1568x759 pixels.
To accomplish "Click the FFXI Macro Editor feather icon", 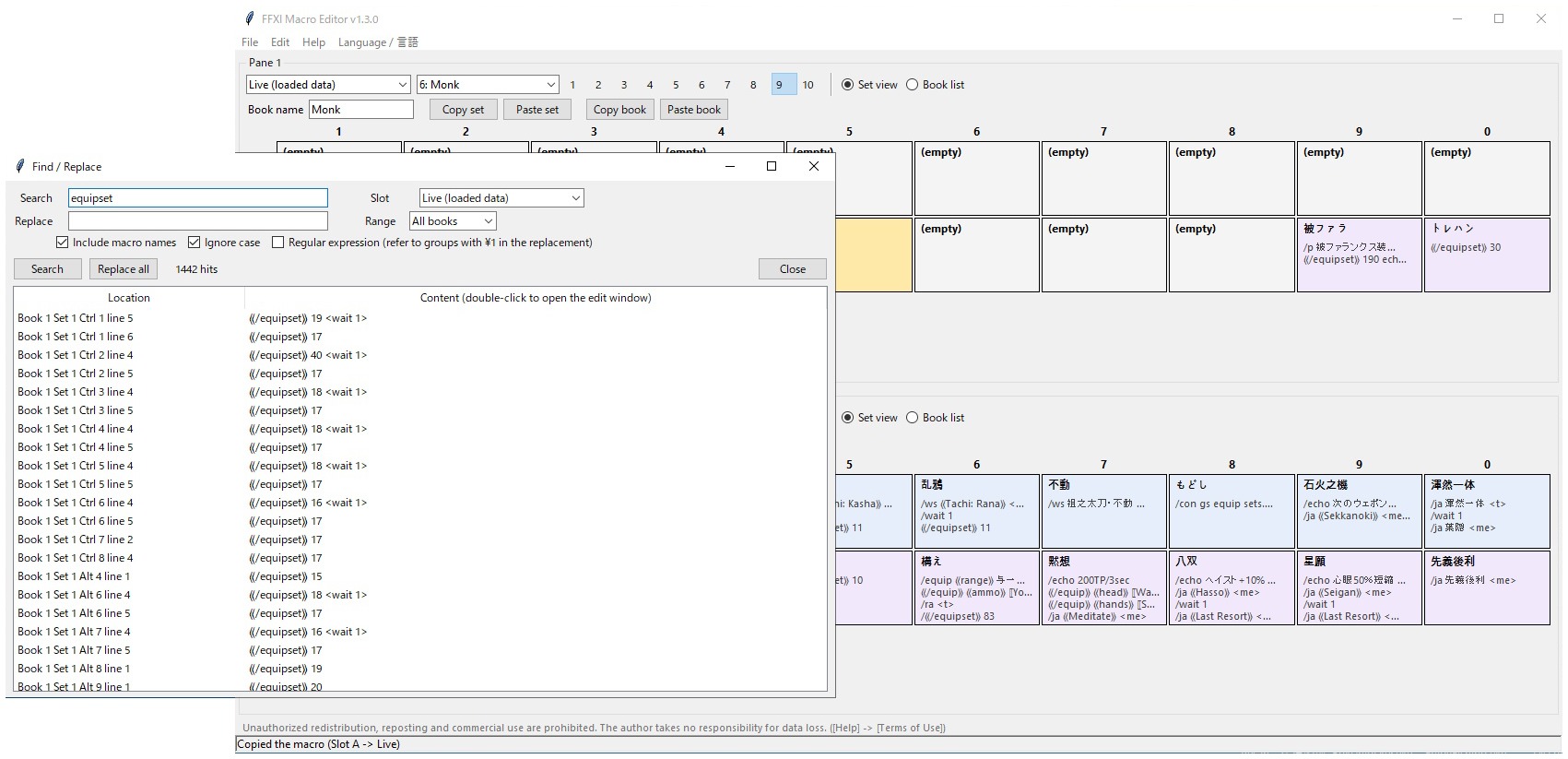I will (x=249, y=18).
